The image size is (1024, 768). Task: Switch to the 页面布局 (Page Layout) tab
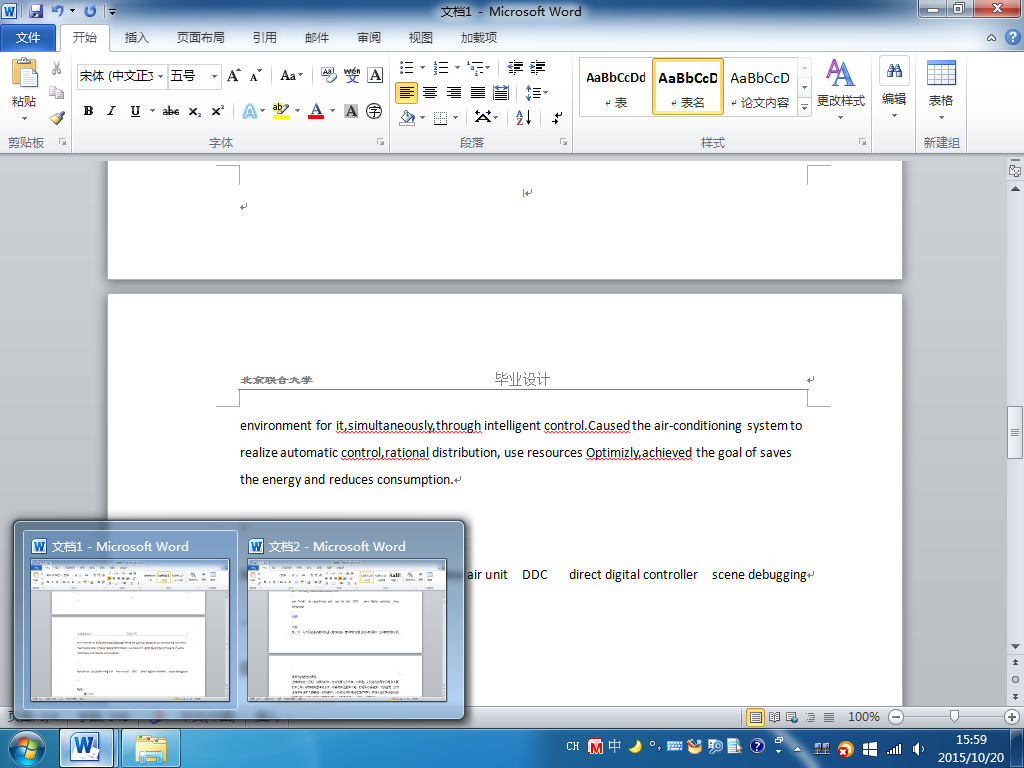coord(200,38)
